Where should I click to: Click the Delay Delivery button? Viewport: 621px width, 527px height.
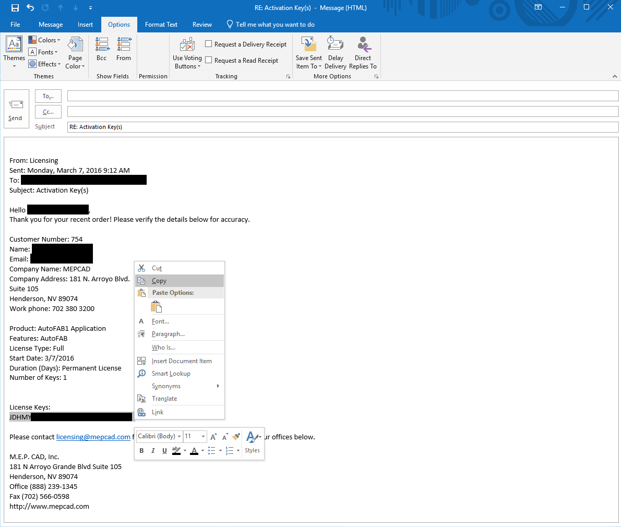[x=335, y=53]
